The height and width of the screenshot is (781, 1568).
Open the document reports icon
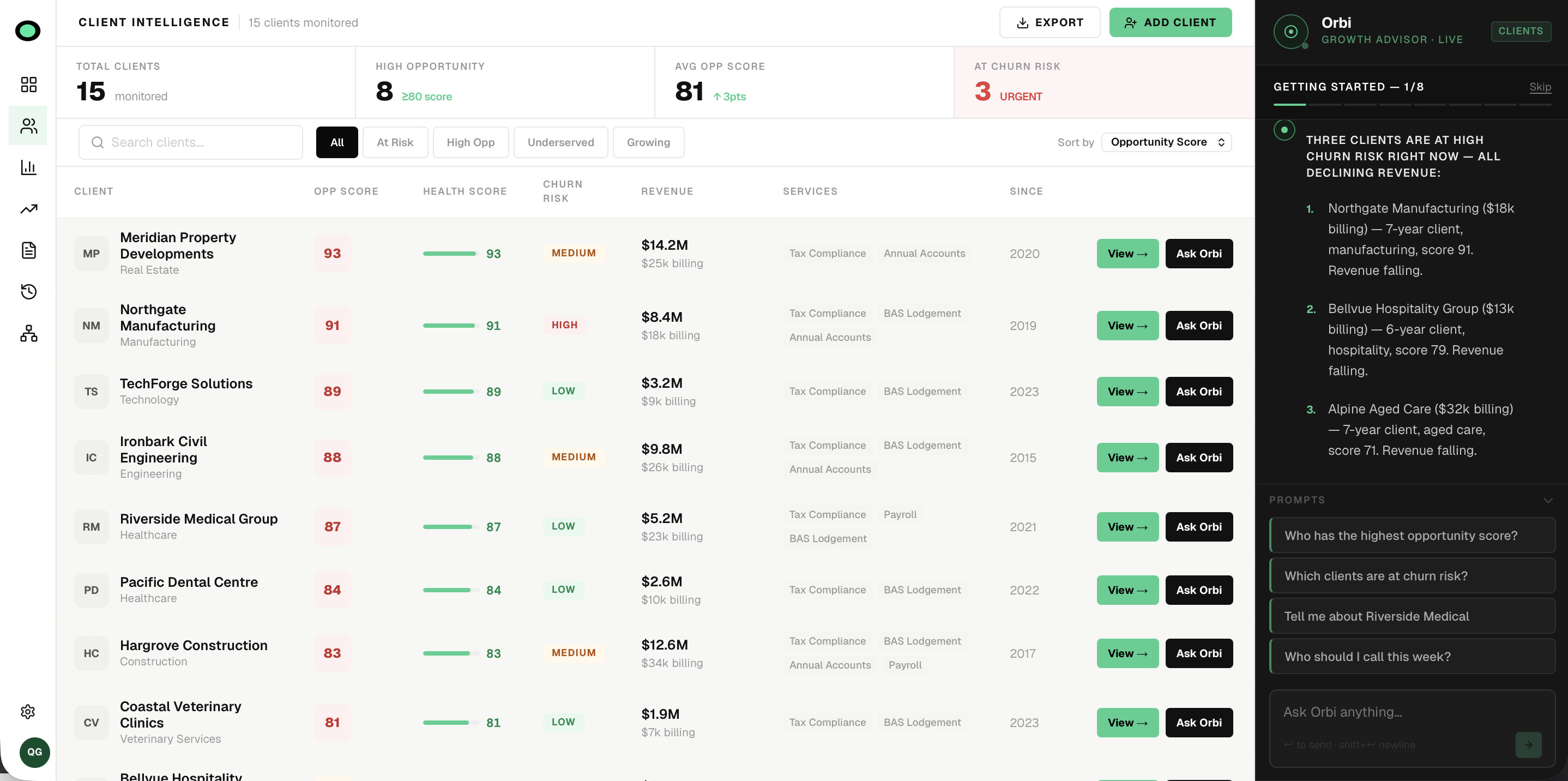28,250
